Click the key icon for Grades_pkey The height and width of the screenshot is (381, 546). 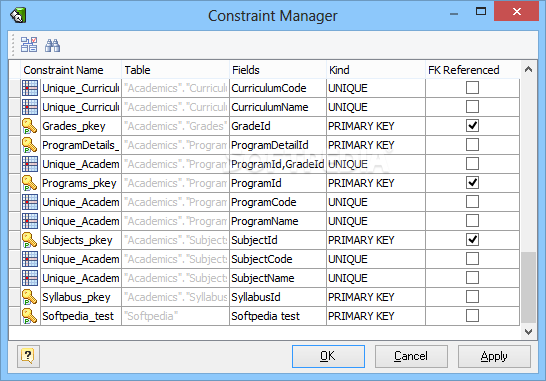click(30, 126)
